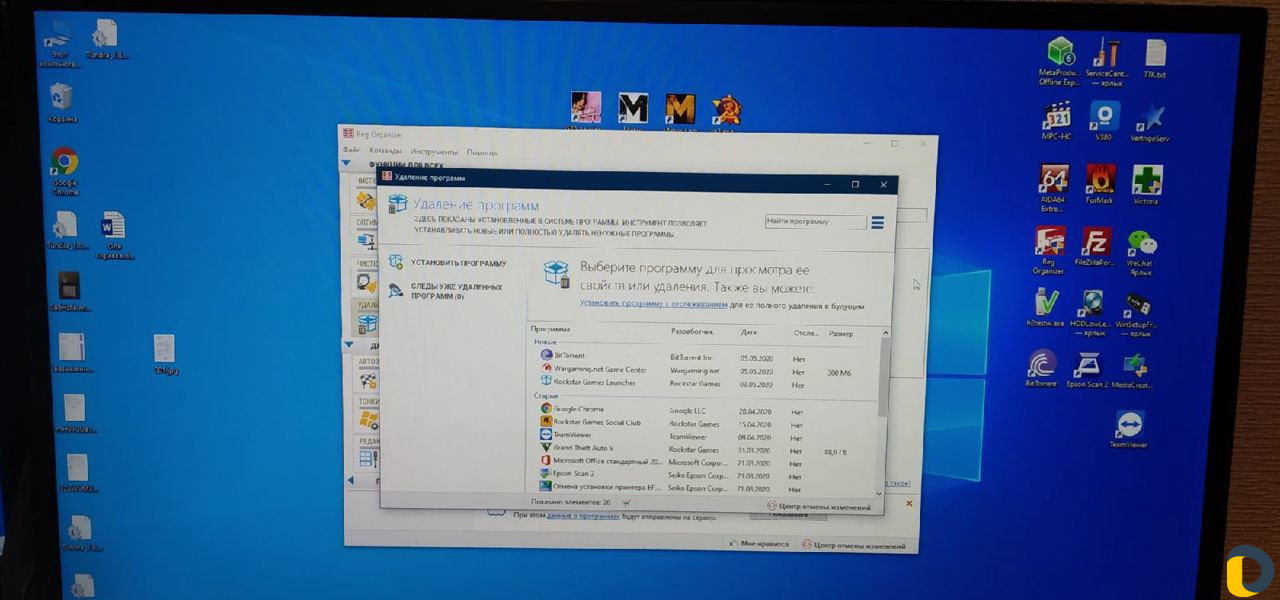Sort list by Дата column header
Screen dimensions: 1280x600
[x=750, y=331]
